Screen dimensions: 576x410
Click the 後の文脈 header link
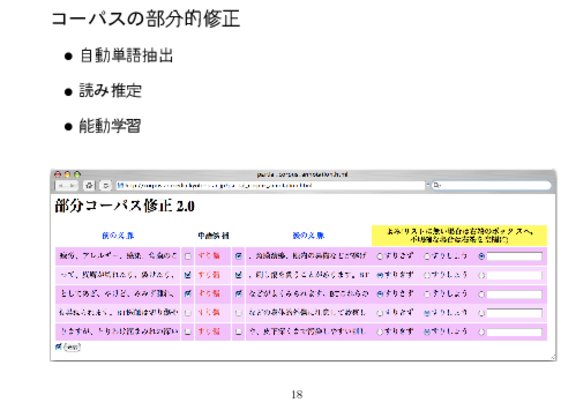(x=309, y=235)
